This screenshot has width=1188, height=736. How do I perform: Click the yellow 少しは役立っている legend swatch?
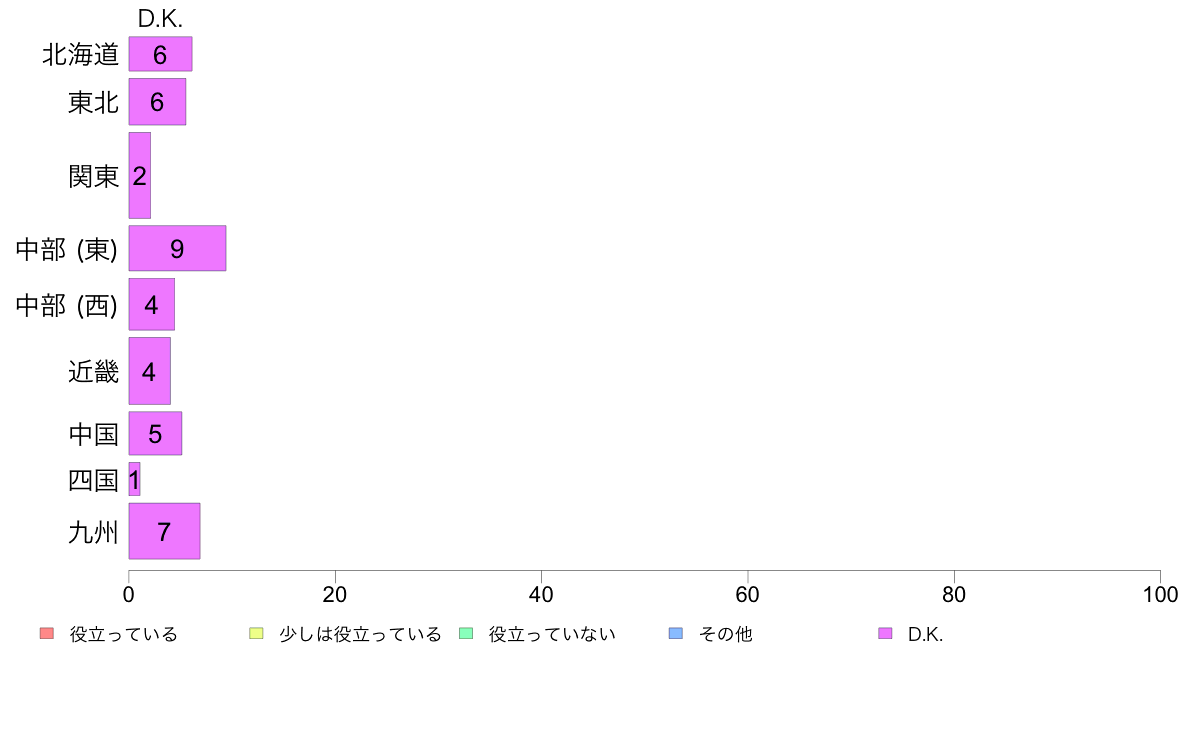pyautogui.click(x=256, y=634)
